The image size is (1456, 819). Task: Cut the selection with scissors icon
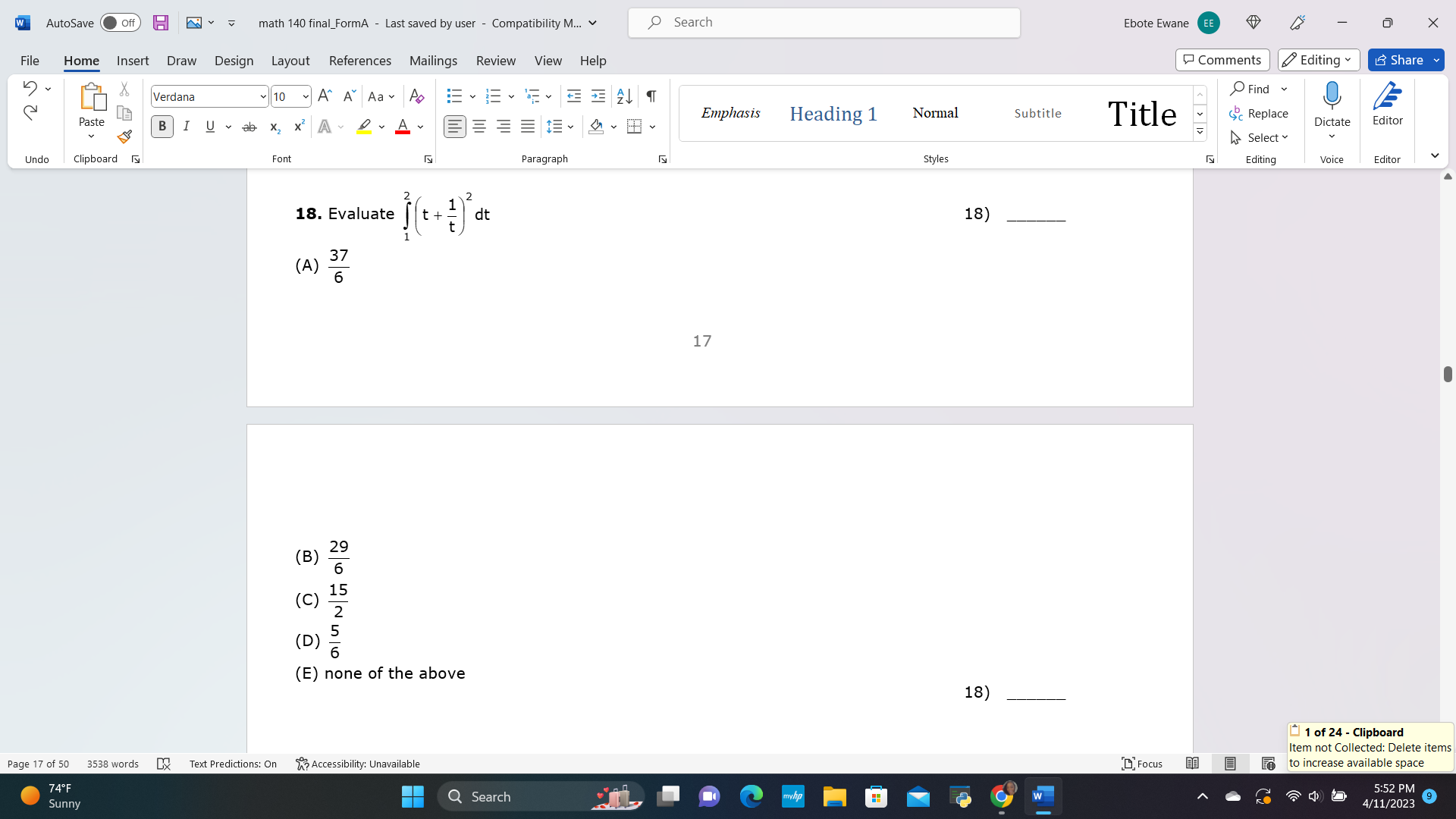point(124,89)
